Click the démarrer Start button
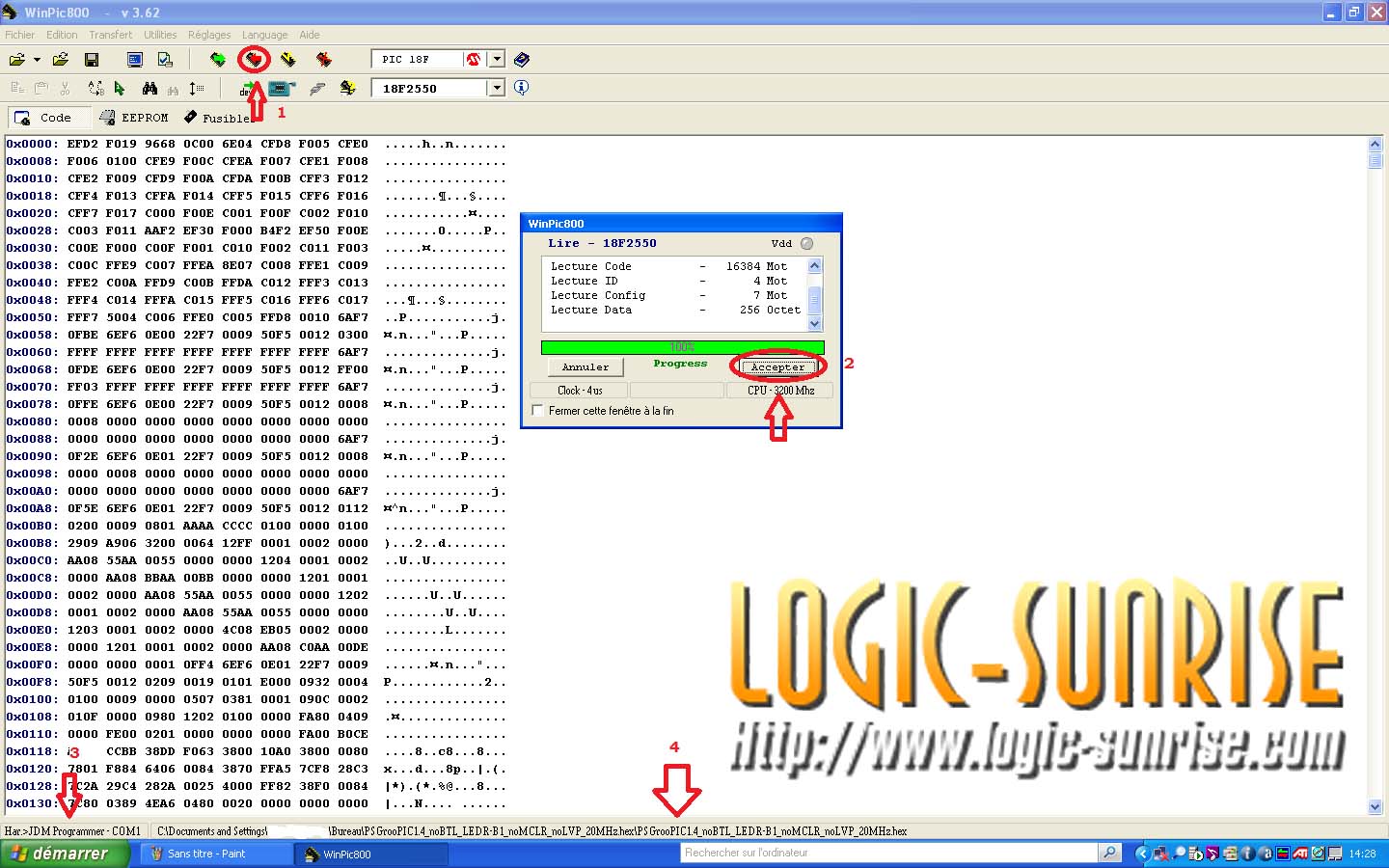The image size is (1389, 868). (65, 854)
